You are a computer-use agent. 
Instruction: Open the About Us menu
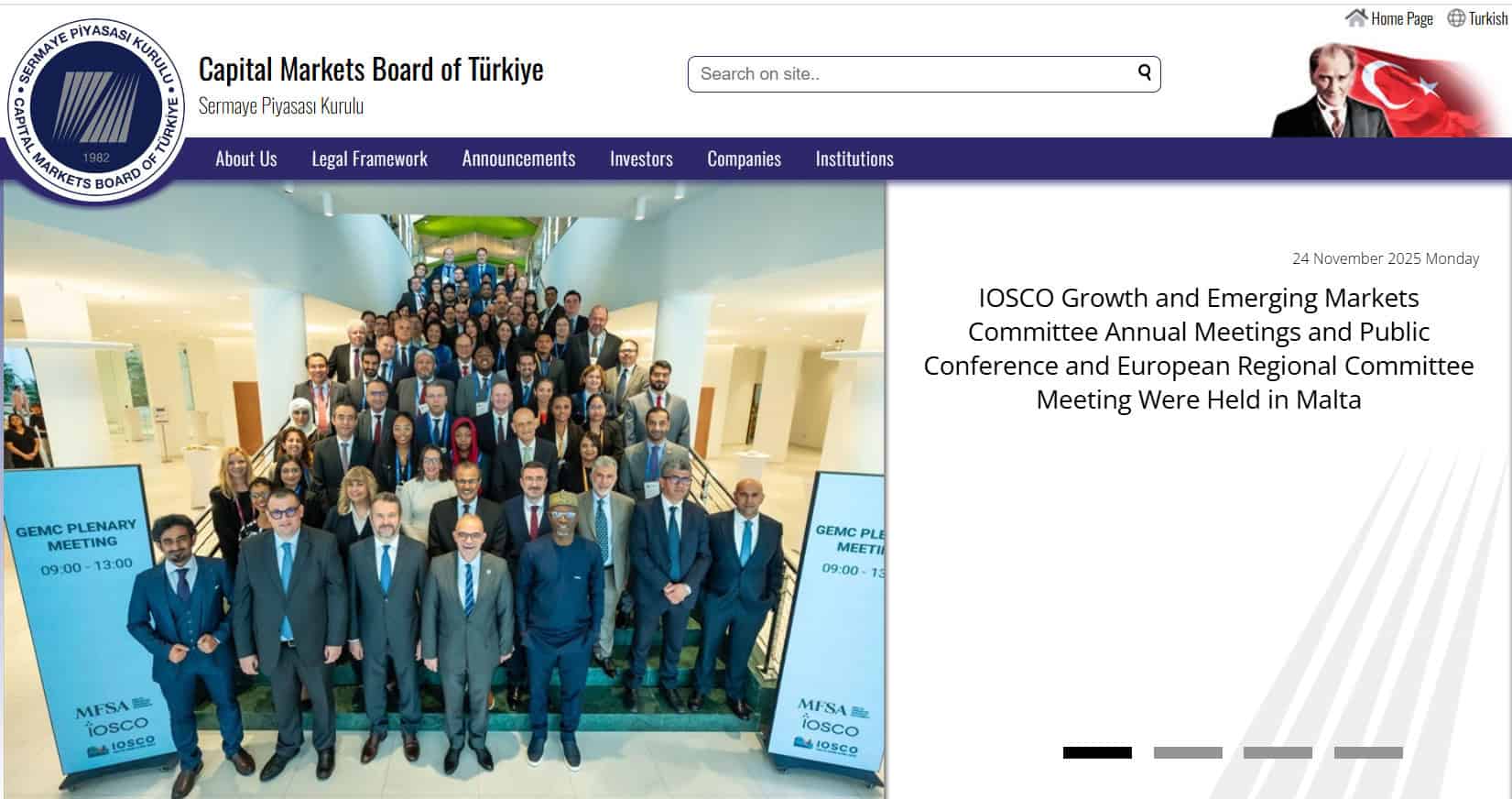[x=245, y=159]
